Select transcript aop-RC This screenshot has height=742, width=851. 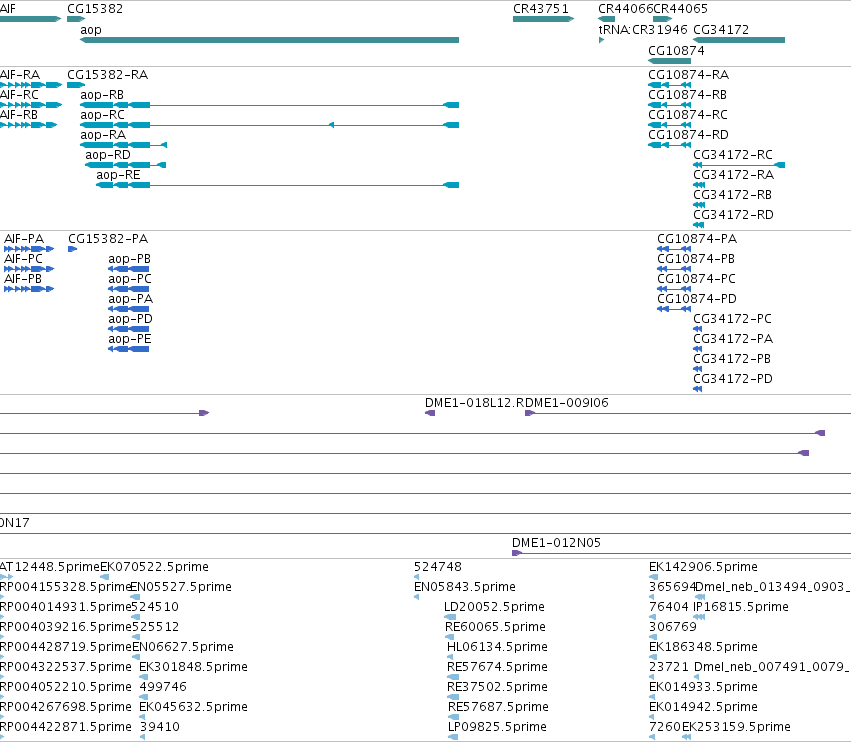click(269, 125)
